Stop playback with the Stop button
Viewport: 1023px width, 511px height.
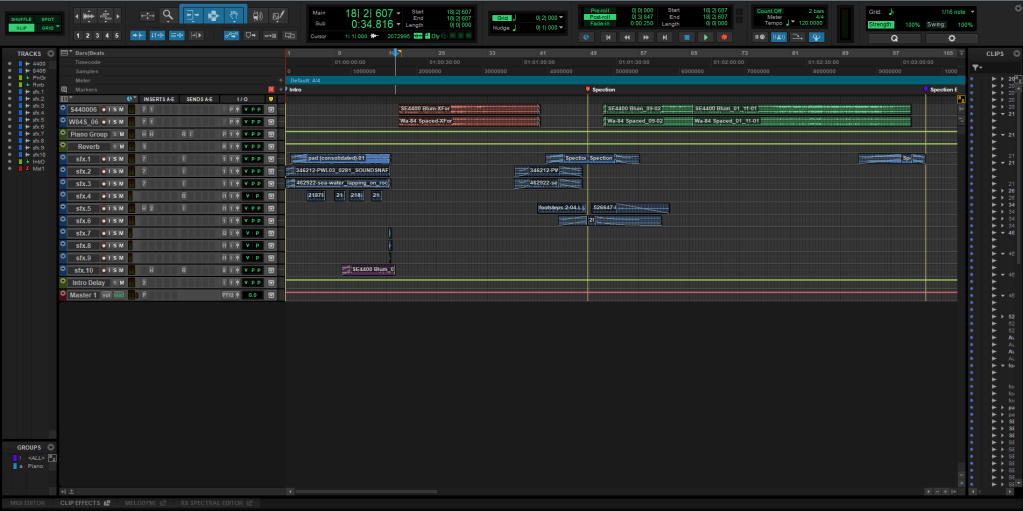click(686, 37)
